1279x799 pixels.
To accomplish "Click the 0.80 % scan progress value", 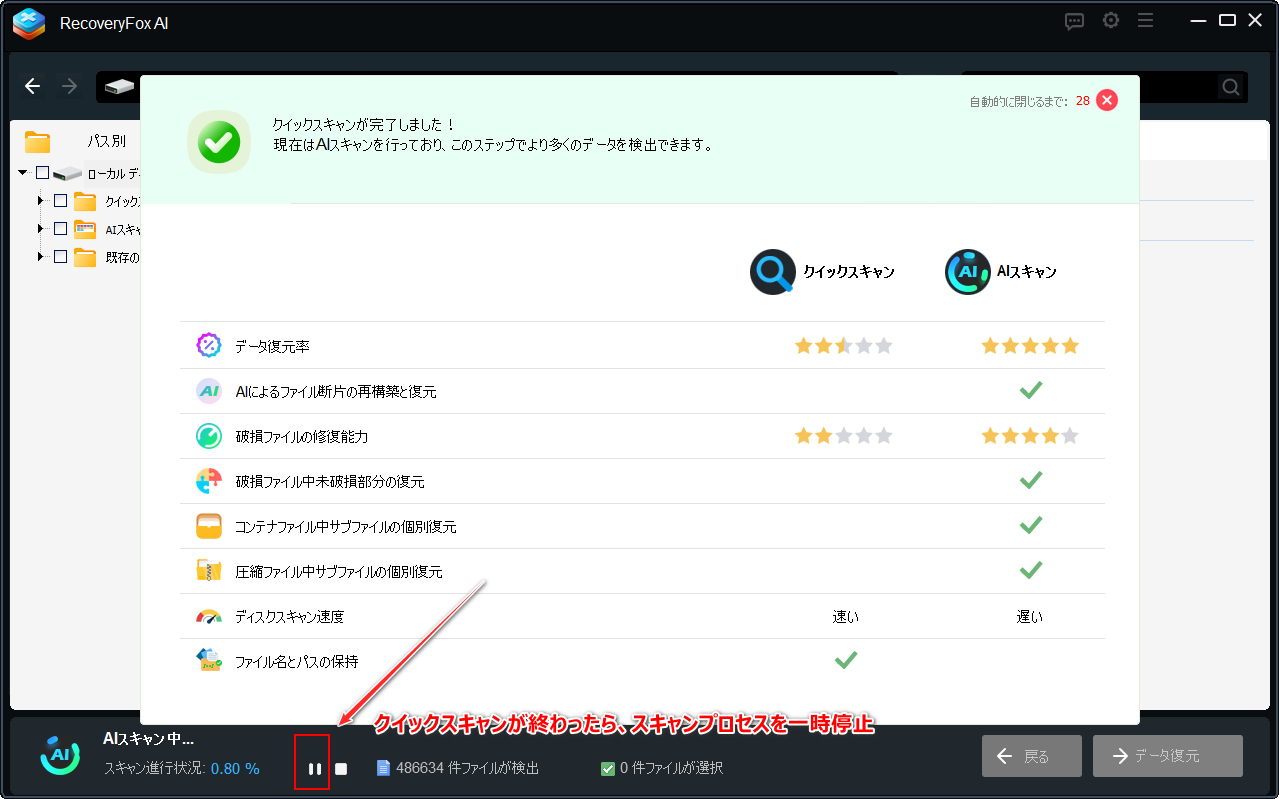I will 235,769.
